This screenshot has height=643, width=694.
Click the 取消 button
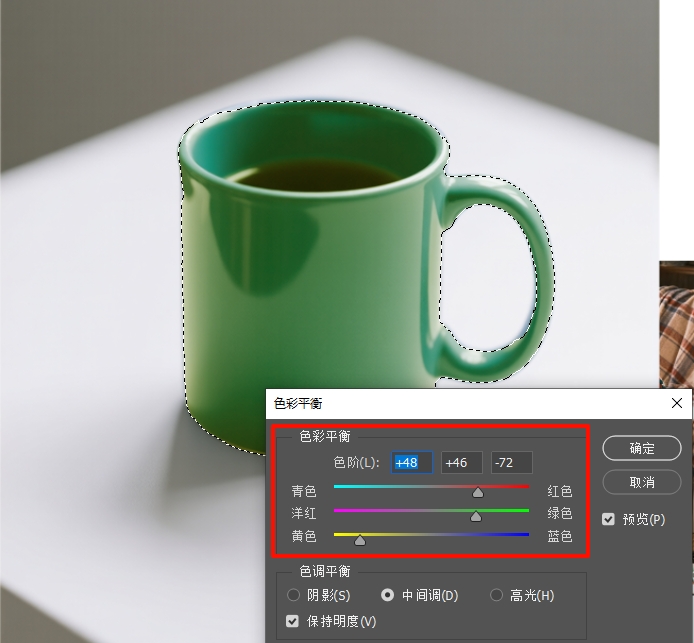tap(641, 482)
